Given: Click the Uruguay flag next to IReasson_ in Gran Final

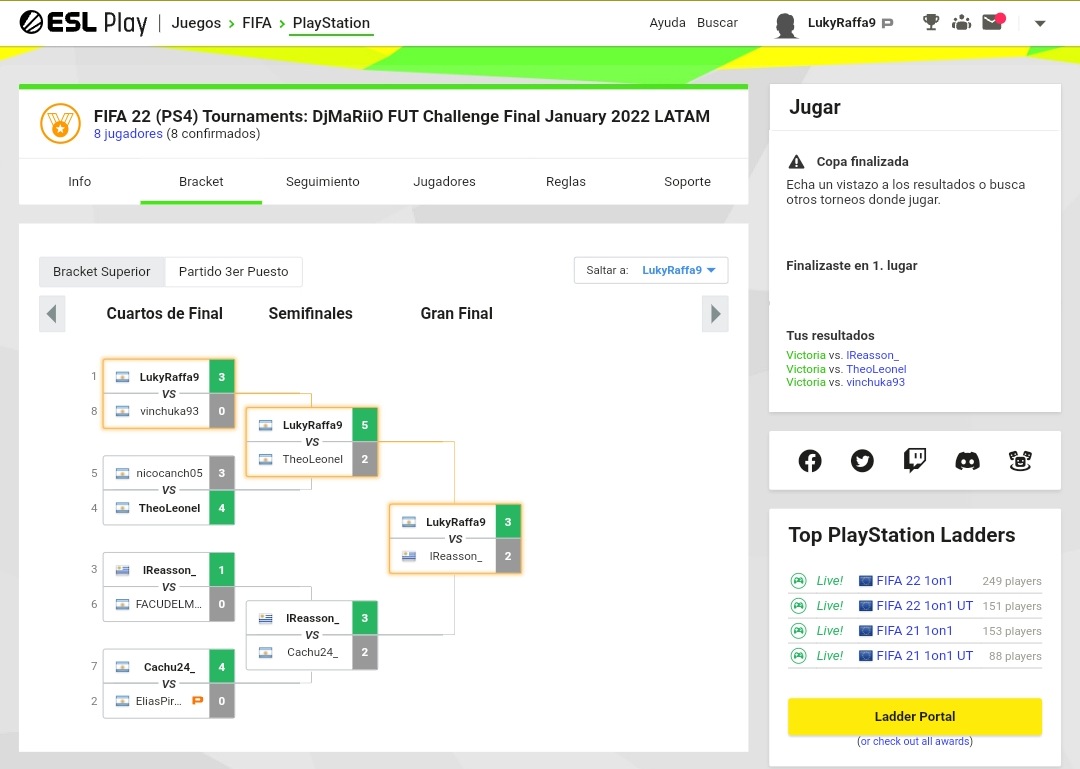Looking at the screenshot, I should pos(409,556).
